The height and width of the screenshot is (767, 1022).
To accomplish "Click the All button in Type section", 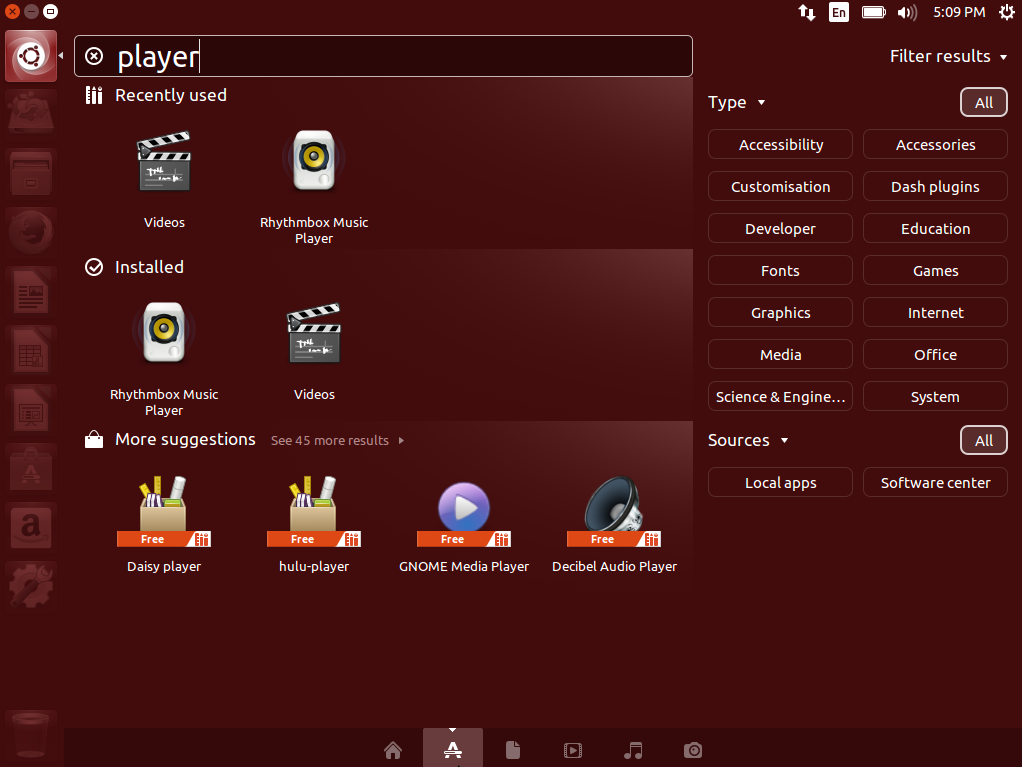I will [983, 103].
